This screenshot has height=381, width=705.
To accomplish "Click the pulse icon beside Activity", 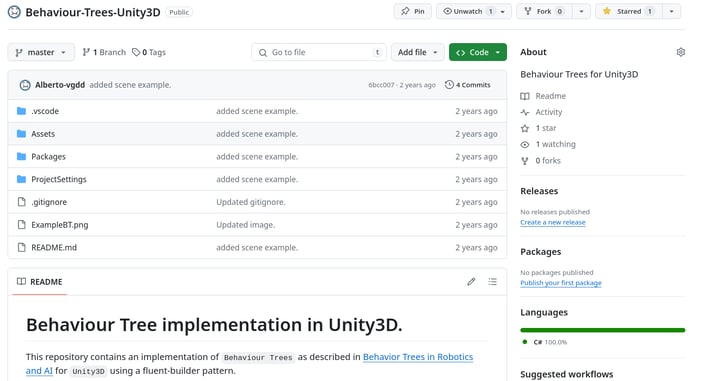I will click(x=525, y=112).
